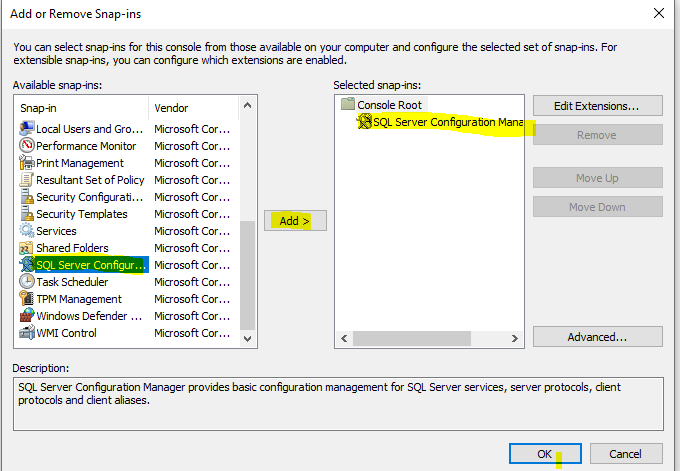This screenshot has height=471, width=680.
Task: Click the Move Down button
Action: pyautogui.click(x=598, y=207)
